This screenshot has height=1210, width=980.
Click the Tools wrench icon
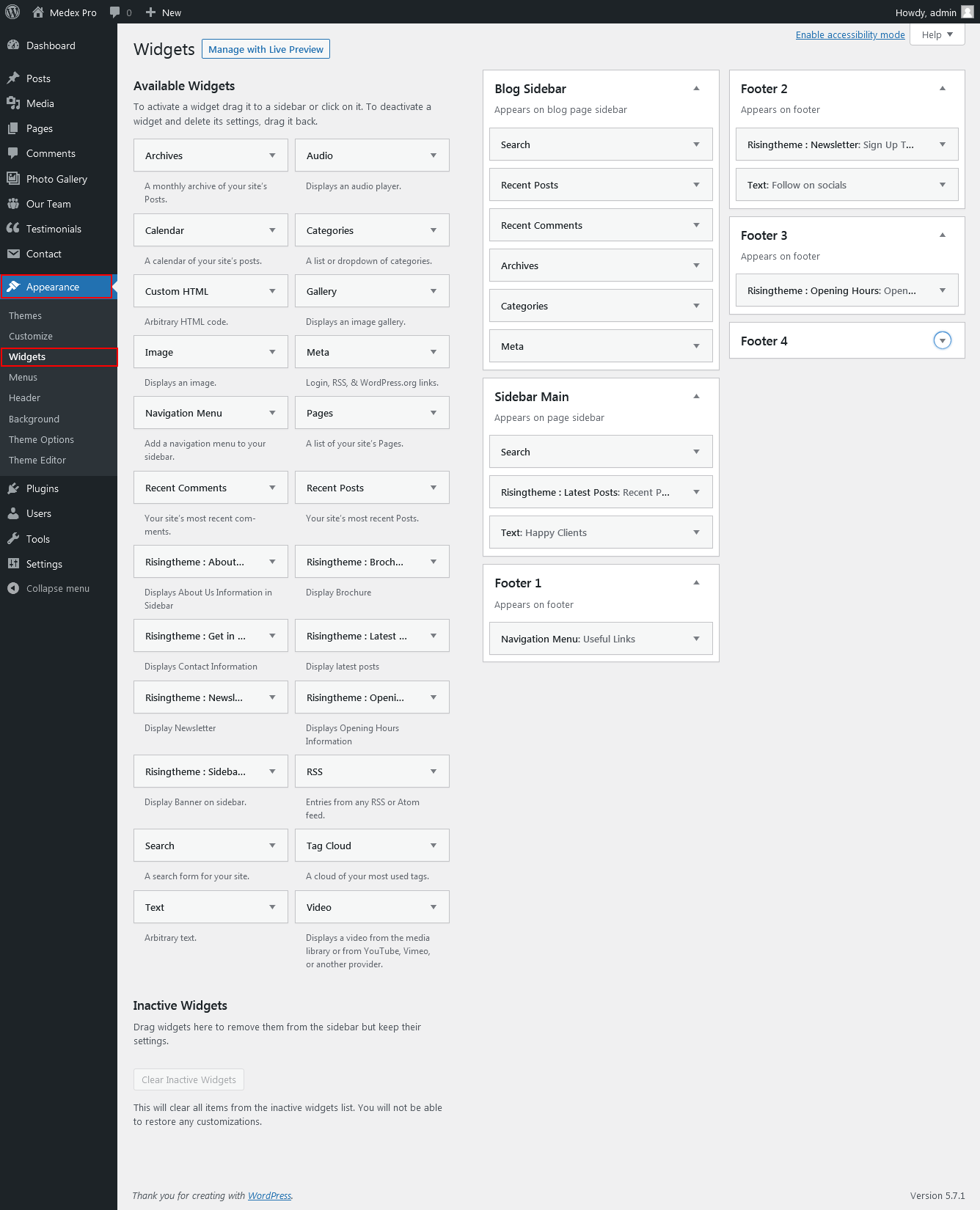pyautogui.click(x=13, y=539)
